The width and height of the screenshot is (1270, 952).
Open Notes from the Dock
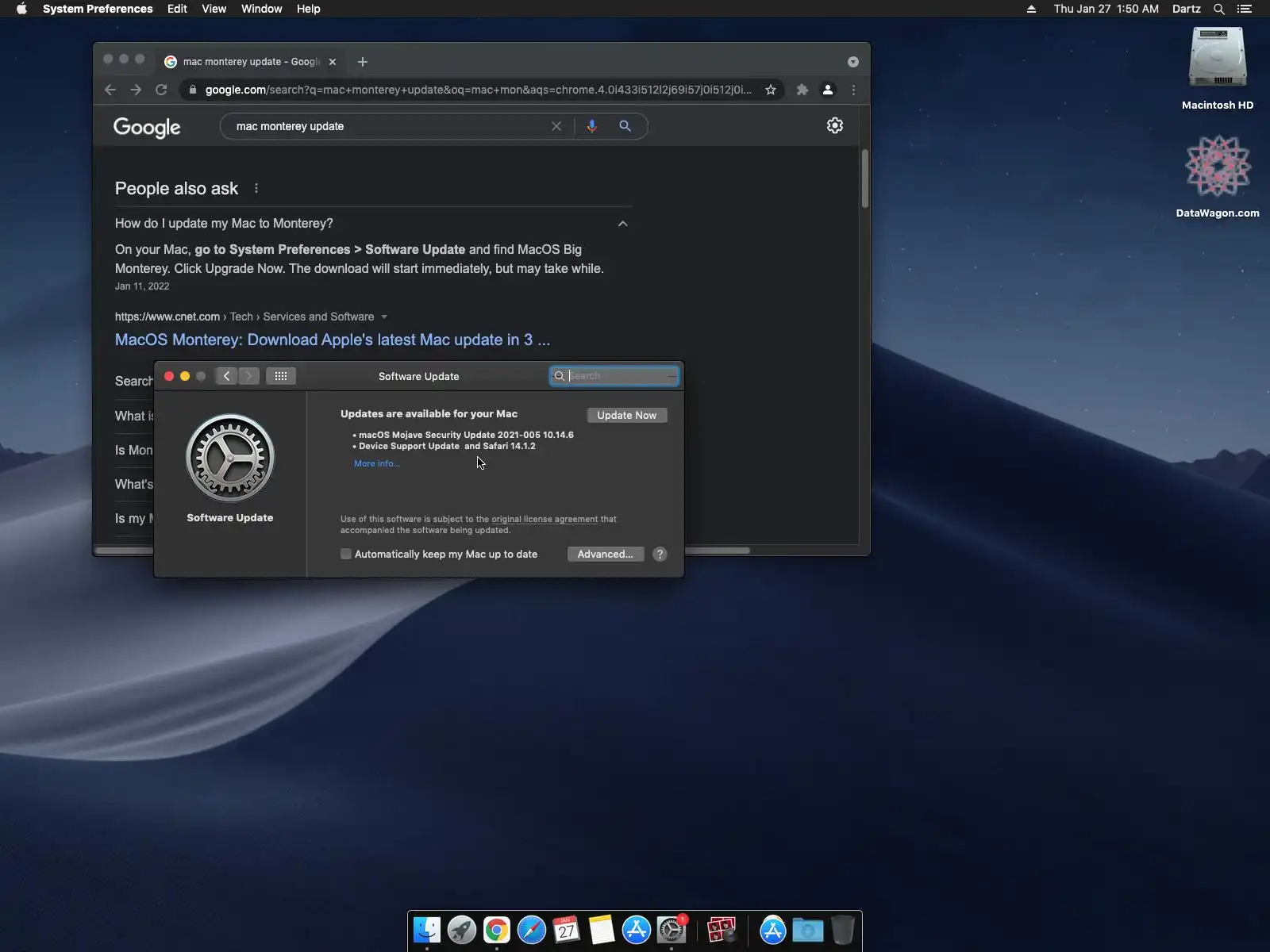point(602,930)
